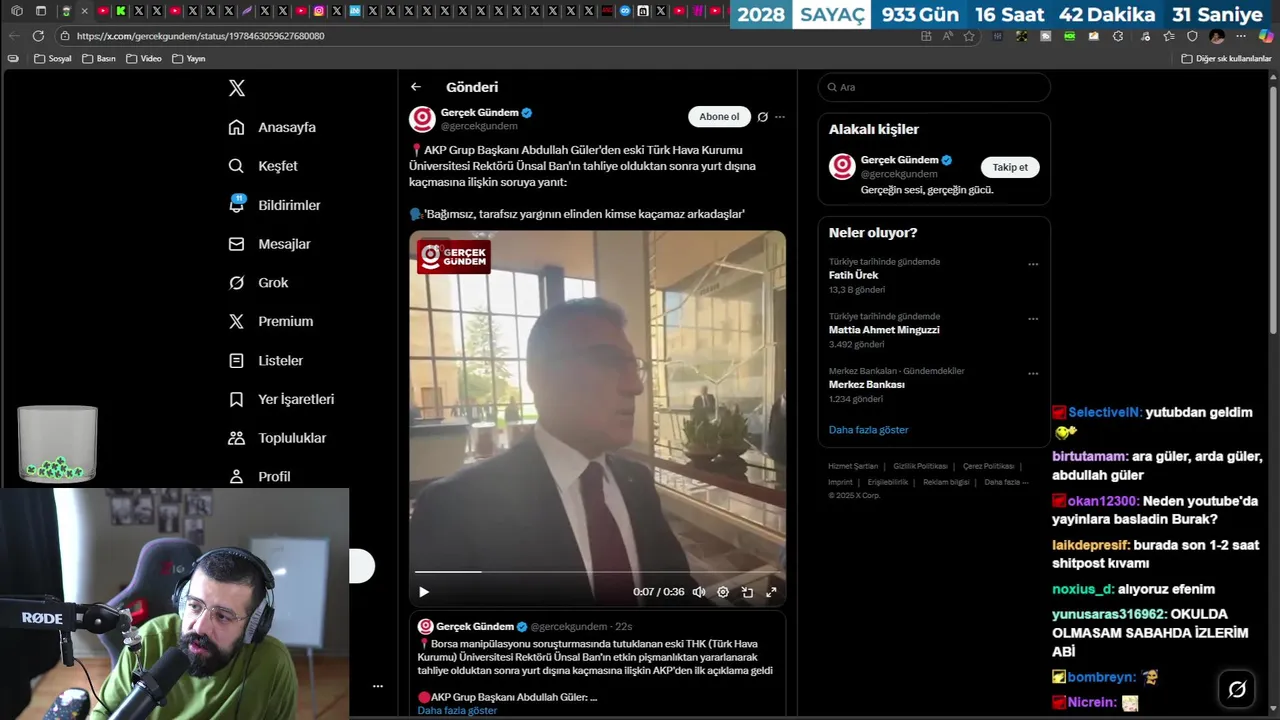Open the Mattia Ahmet Minguzzi trend

884,330
